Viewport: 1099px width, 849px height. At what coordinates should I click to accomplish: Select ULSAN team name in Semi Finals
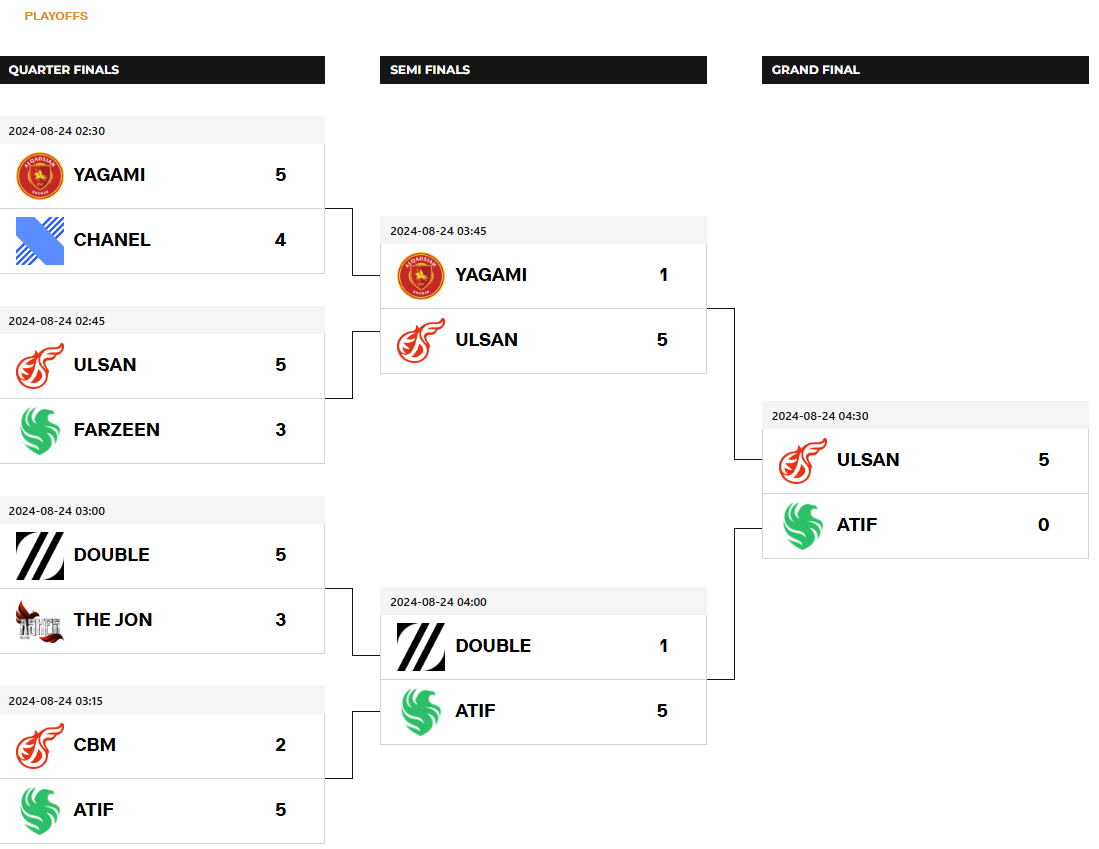487,340
